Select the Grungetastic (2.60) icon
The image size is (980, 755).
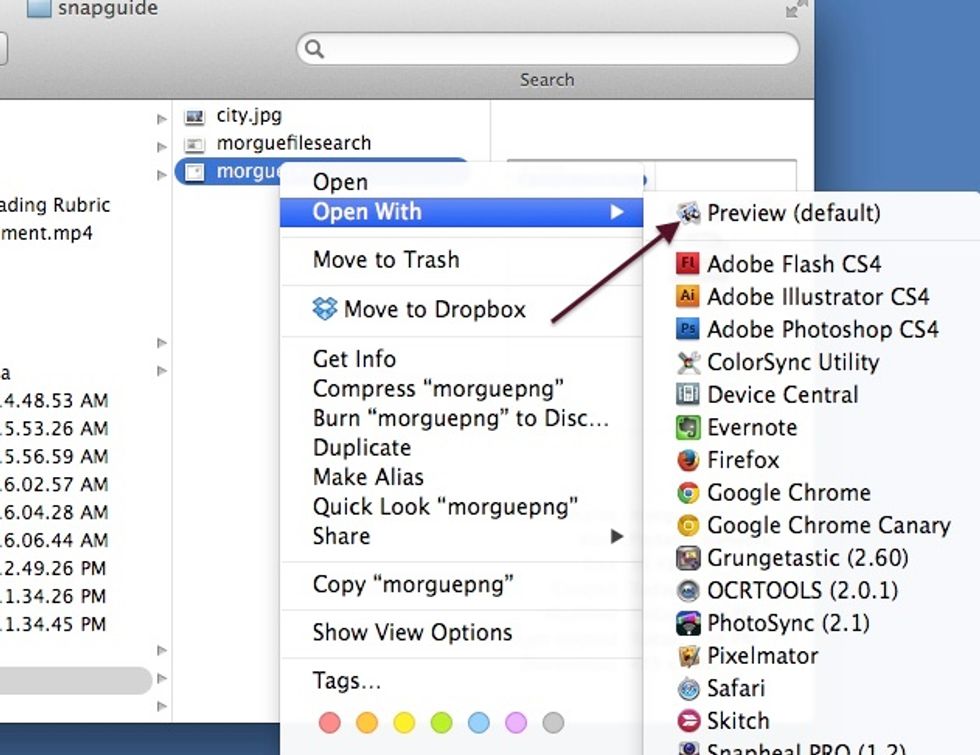coord(688,558)
